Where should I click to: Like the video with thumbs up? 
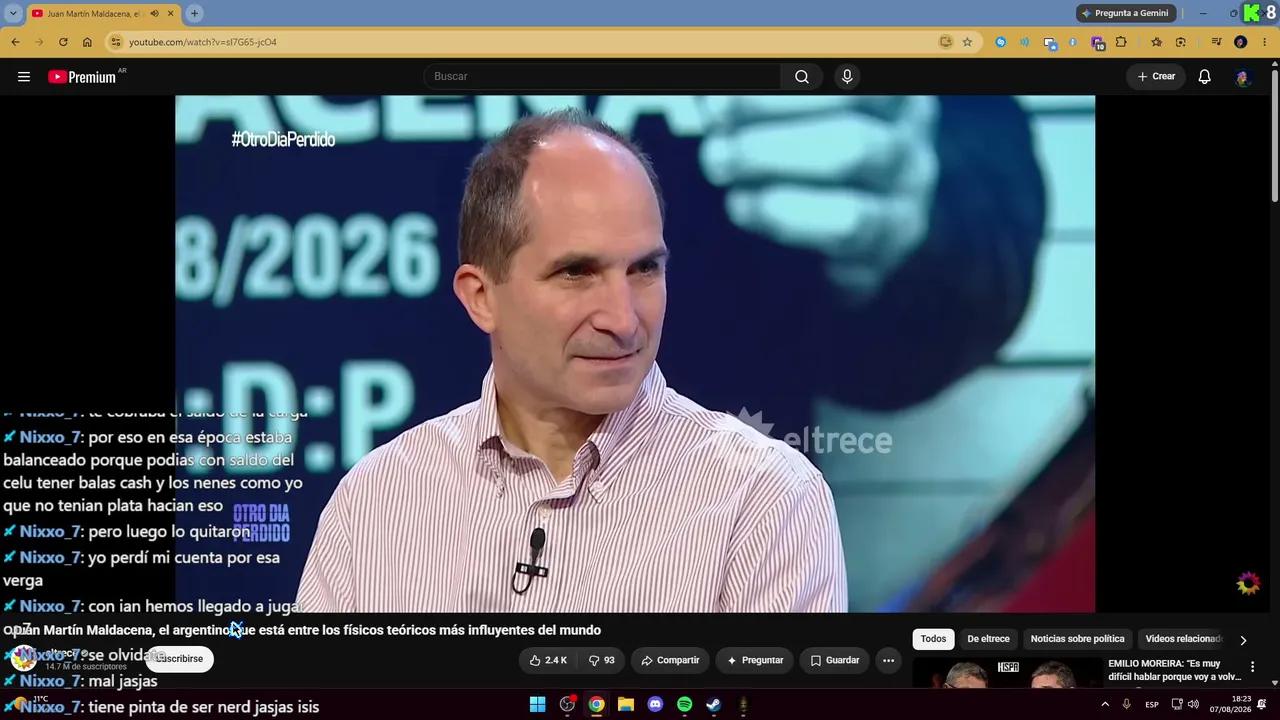click(x=548, y=660)
